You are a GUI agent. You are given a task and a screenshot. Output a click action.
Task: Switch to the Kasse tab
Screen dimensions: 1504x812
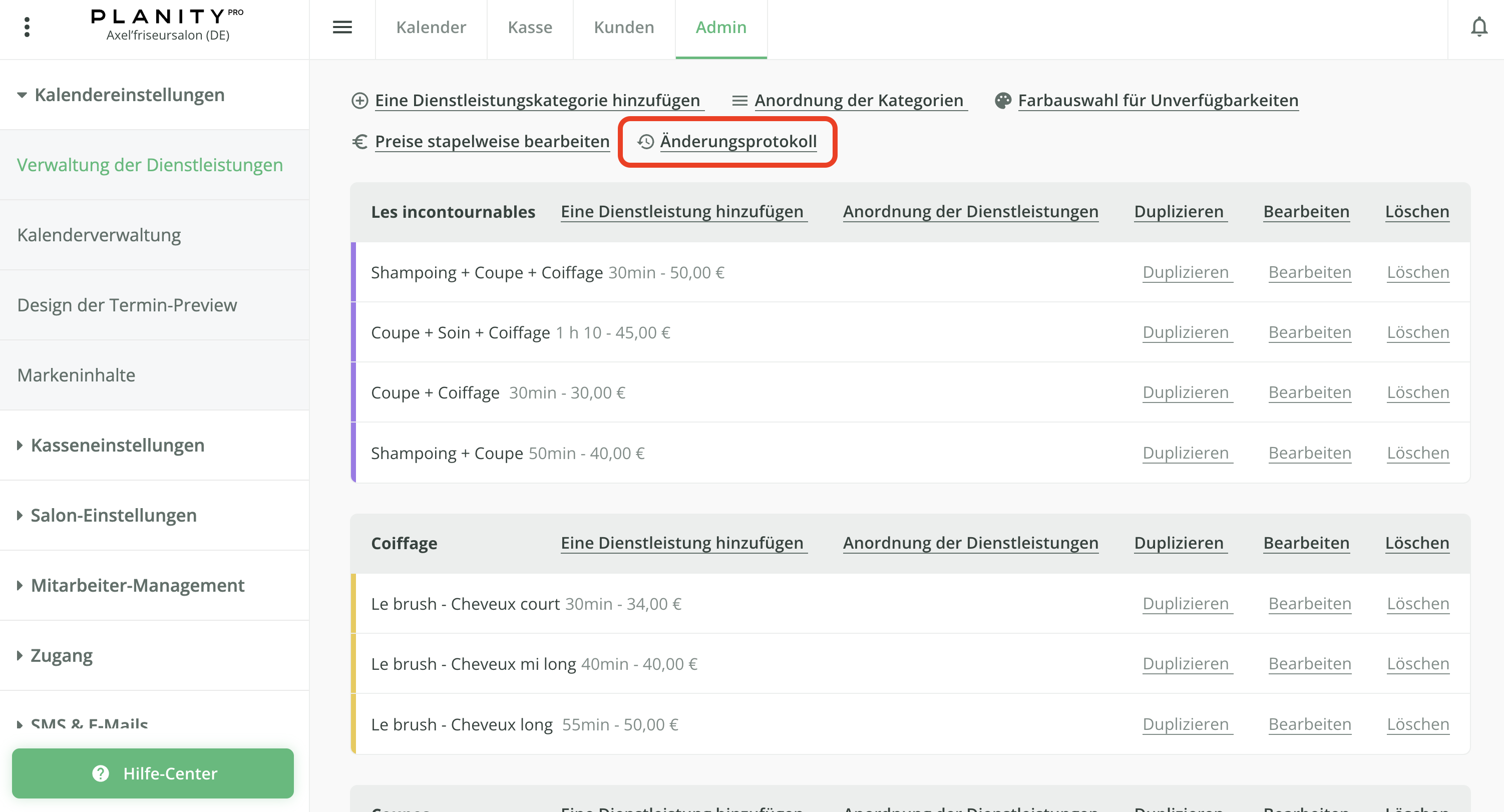tap(530, 27)
